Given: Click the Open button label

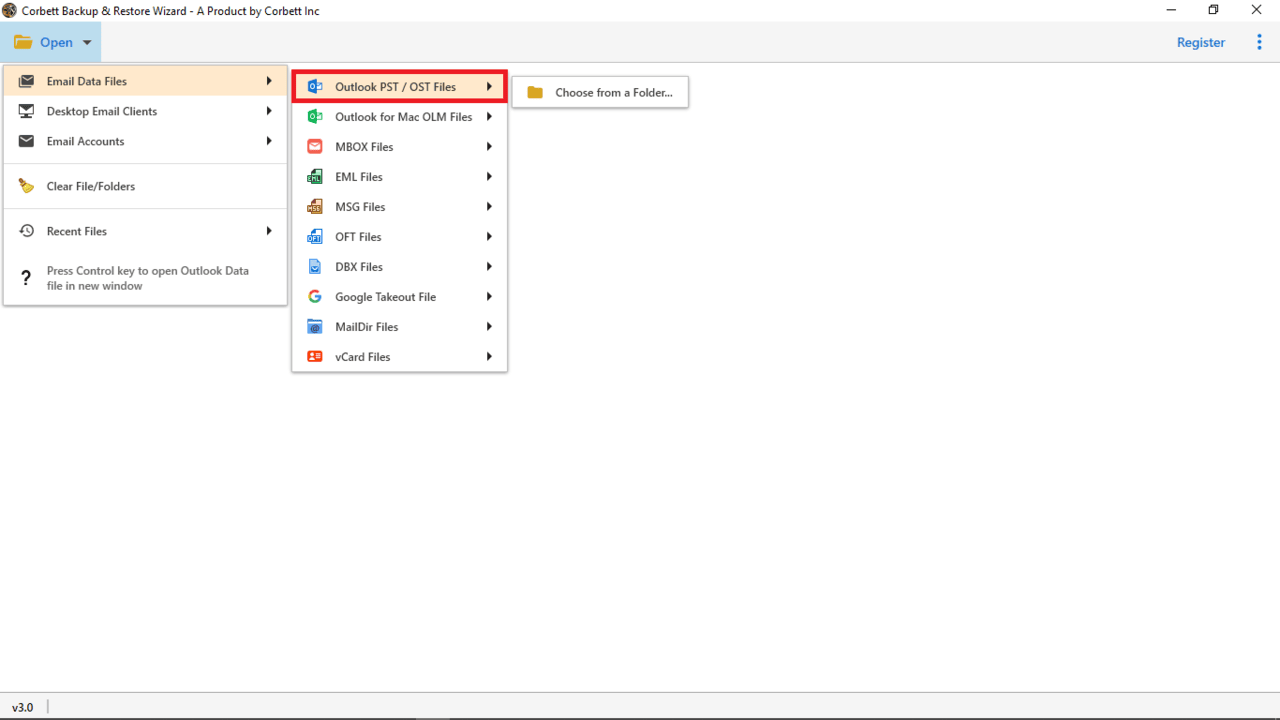Looking at the screenshot, I should click(x=56, y=42).
